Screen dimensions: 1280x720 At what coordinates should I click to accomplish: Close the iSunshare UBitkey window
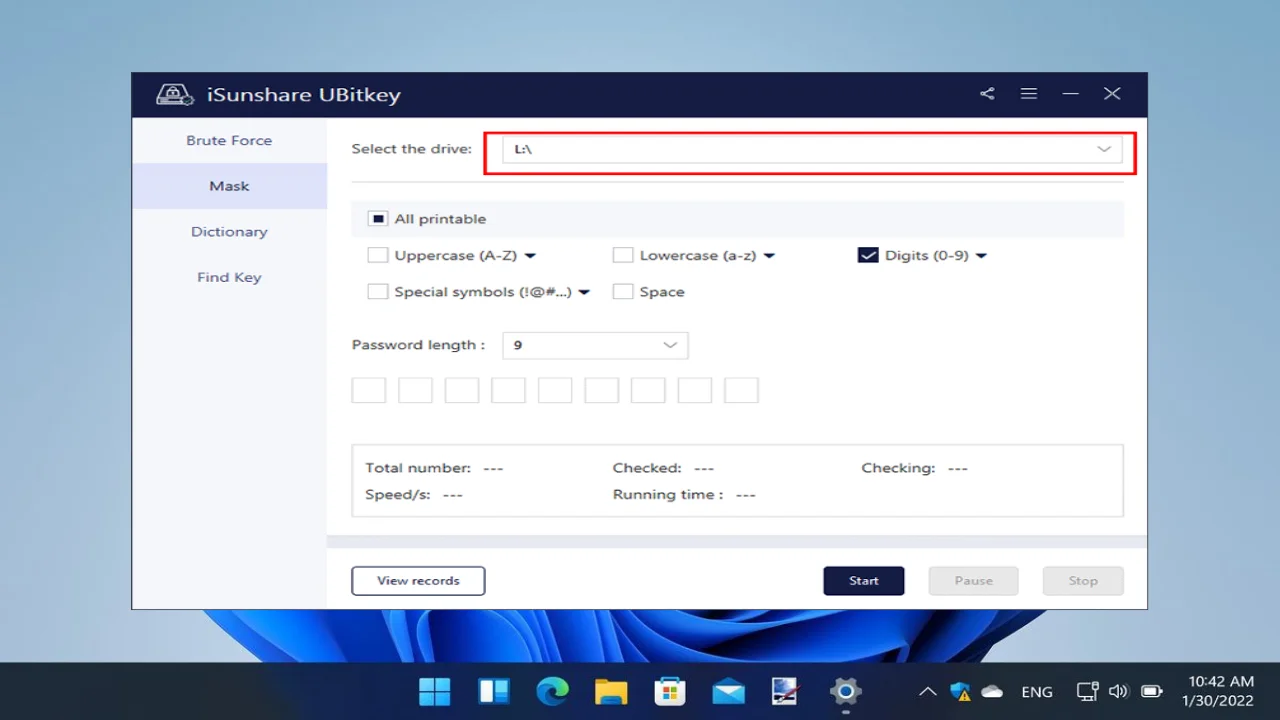(x=1112, y=94)
